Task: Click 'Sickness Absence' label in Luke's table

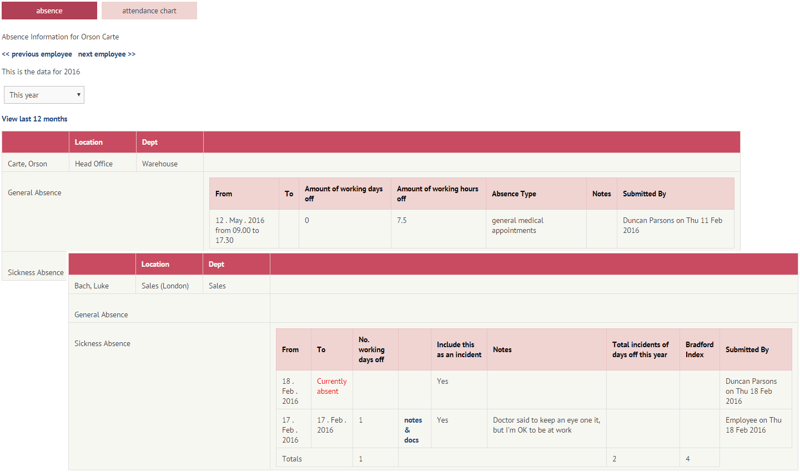Action: [x=102, y=343]
